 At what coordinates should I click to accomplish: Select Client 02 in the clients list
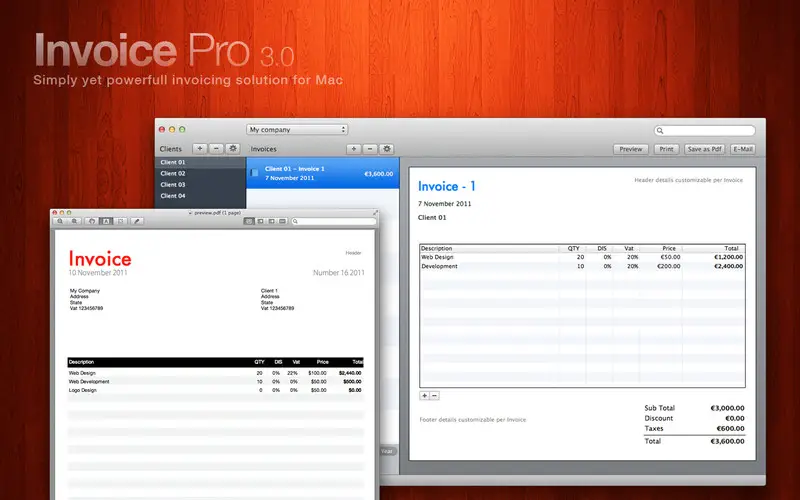coord(200,173)
